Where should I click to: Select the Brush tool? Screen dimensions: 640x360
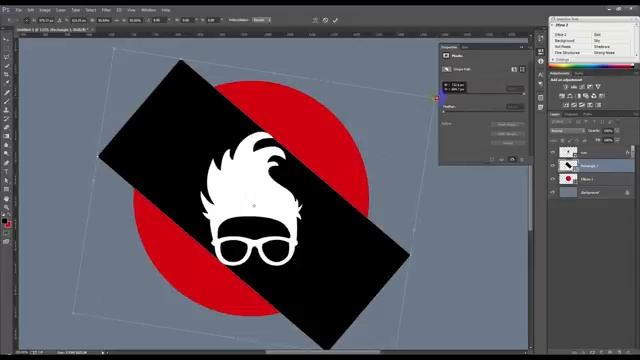pos(6,101)
